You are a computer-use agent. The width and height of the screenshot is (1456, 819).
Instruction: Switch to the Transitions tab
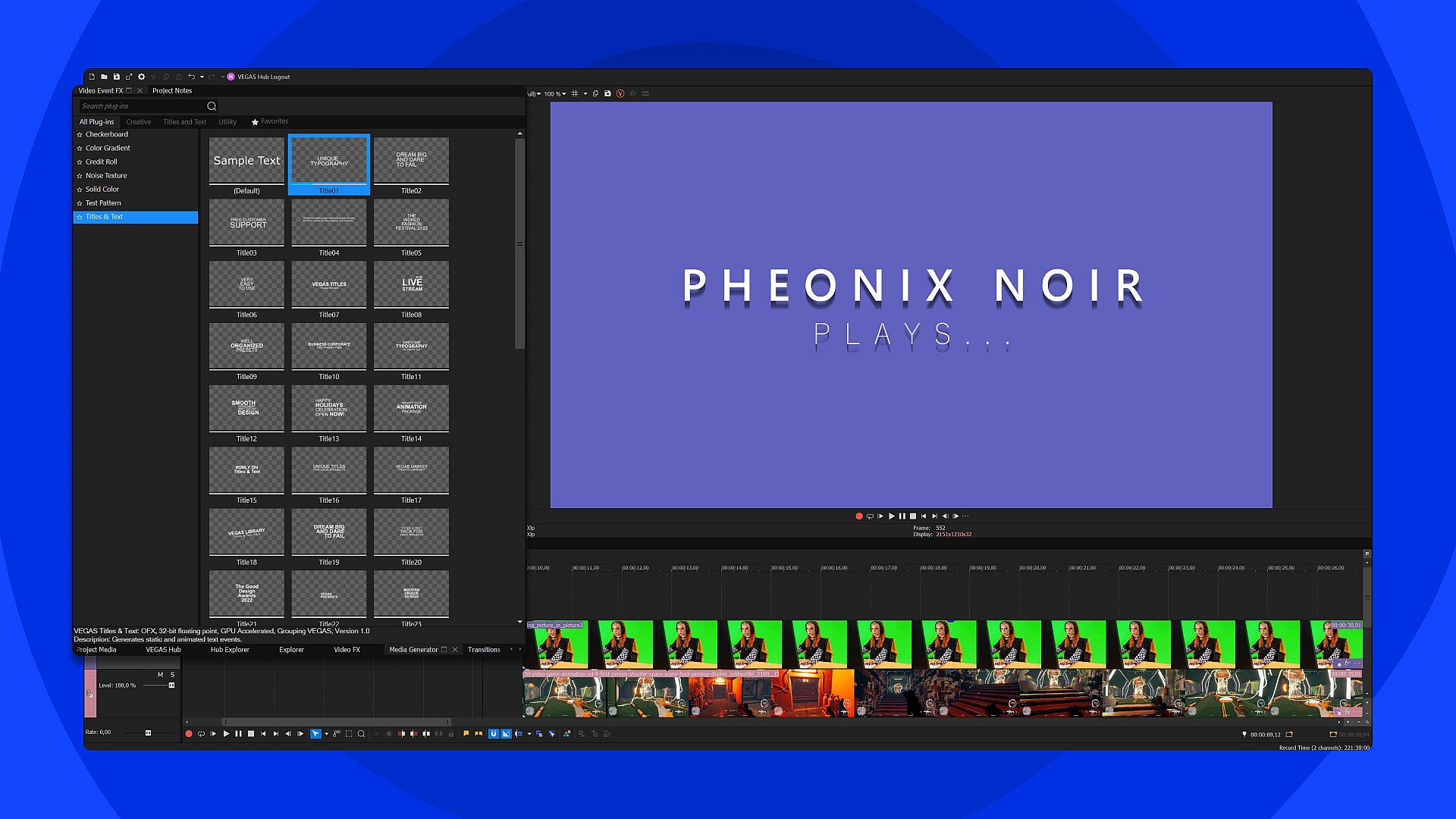point(483,650)
